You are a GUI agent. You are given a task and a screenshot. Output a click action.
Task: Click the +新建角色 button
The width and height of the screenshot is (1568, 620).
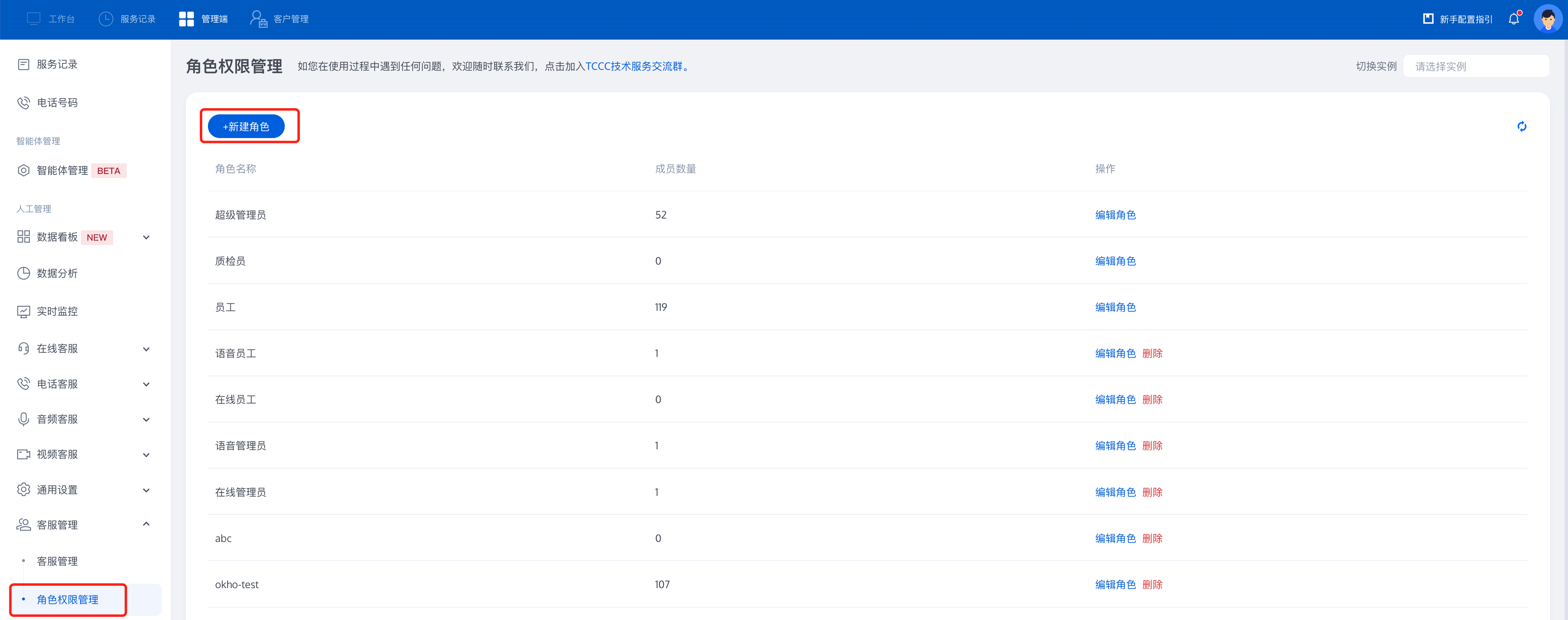[246, 127]
